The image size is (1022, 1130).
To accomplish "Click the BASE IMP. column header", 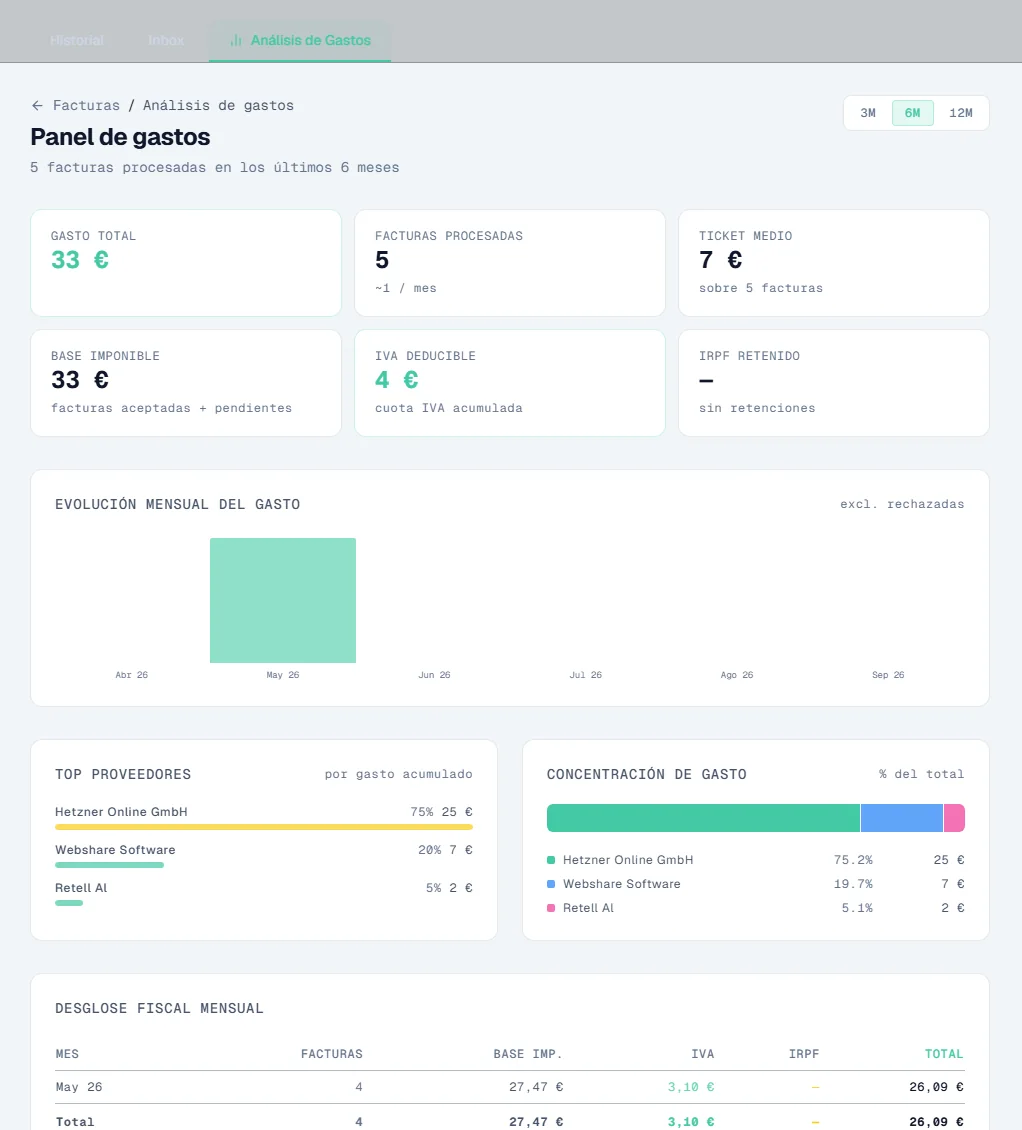I will [x=528, y=1054].
